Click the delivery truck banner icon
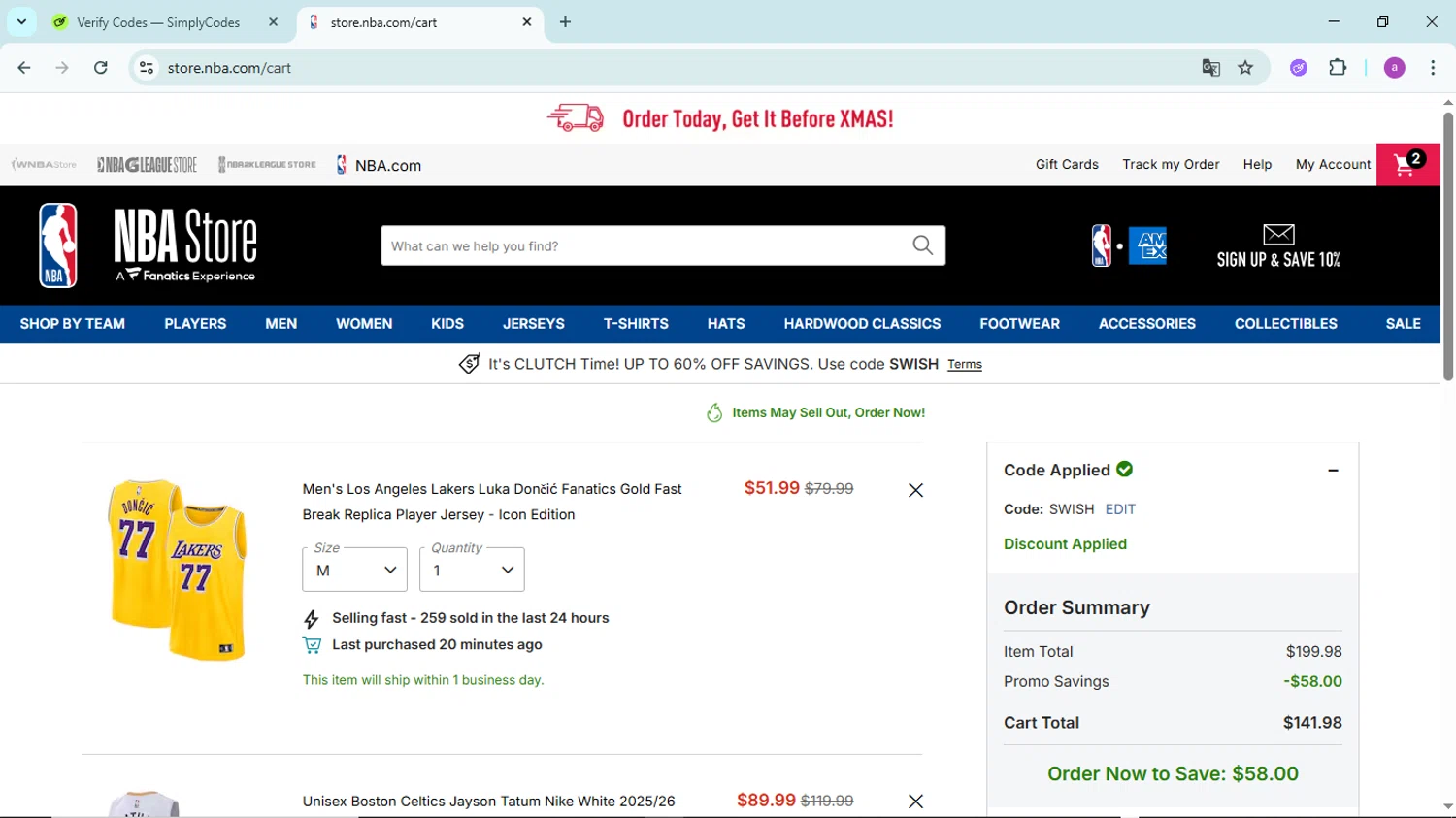 576,118
